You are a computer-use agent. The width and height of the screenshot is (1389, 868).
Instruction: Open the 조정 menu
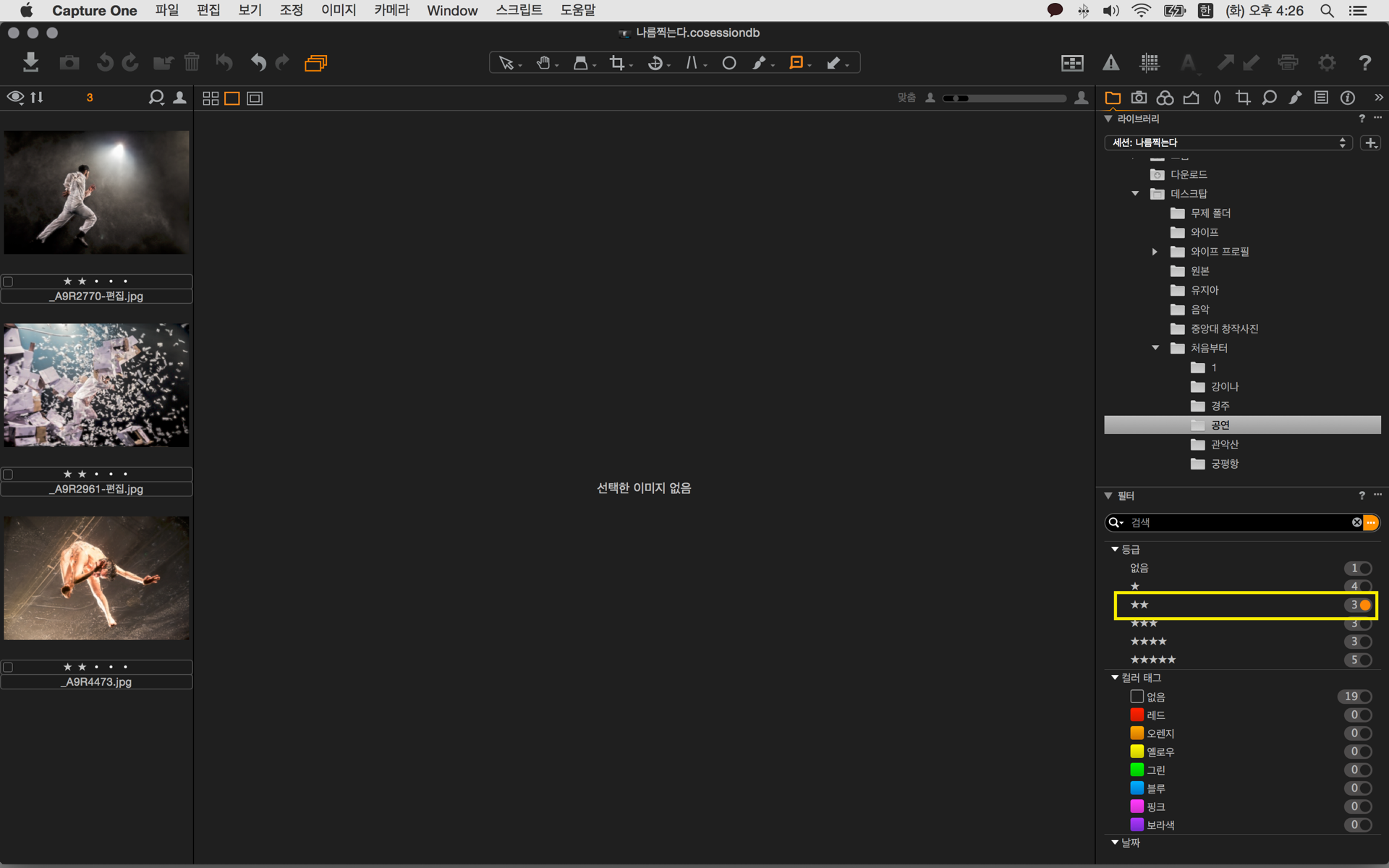pos(292,10)
